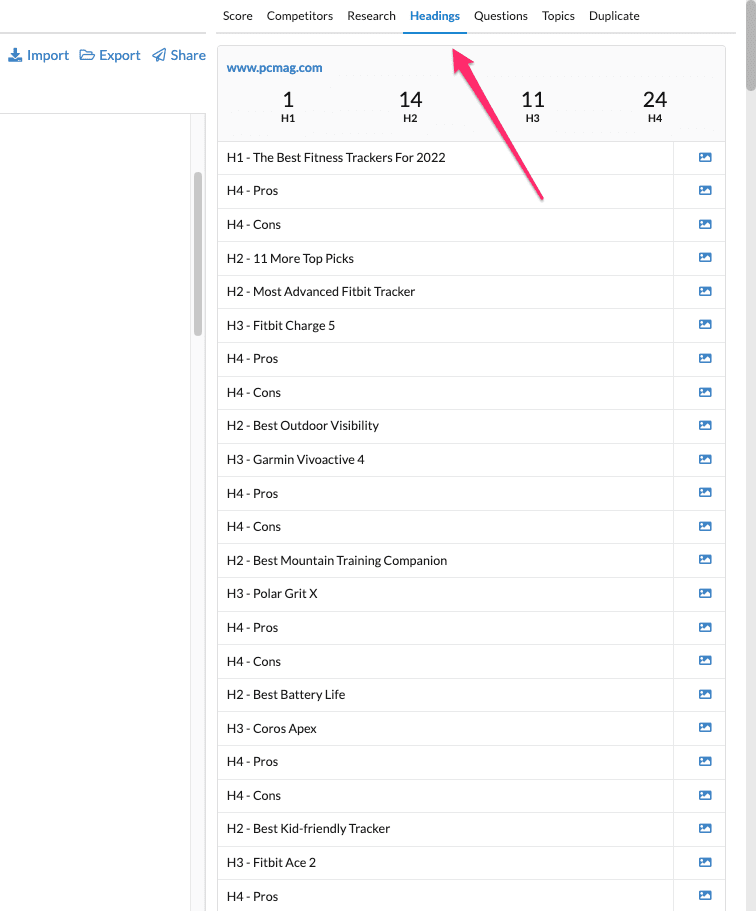Switch to the Topics tab
Image resolution: width=756 pixels, height=911 pixels.
point(558,15)
